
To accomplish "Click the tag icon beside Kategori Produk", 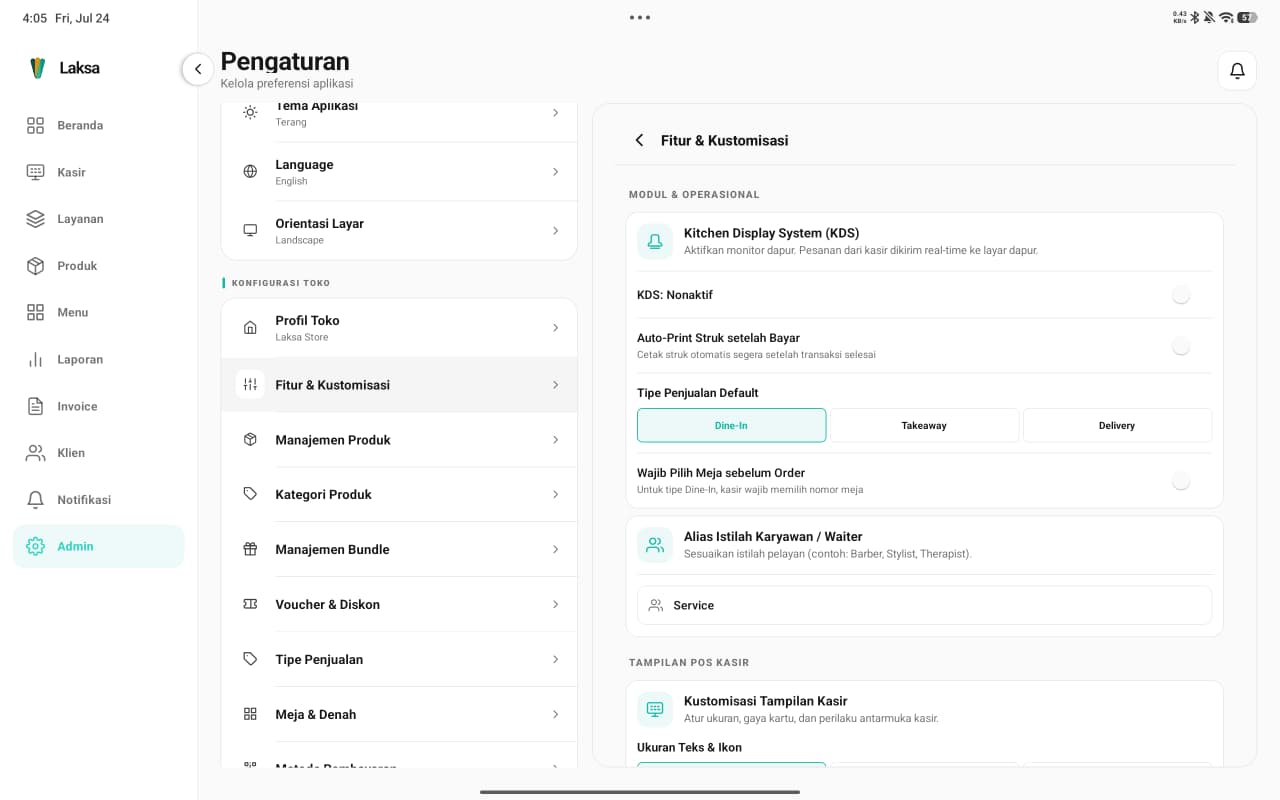I will 250,494.
